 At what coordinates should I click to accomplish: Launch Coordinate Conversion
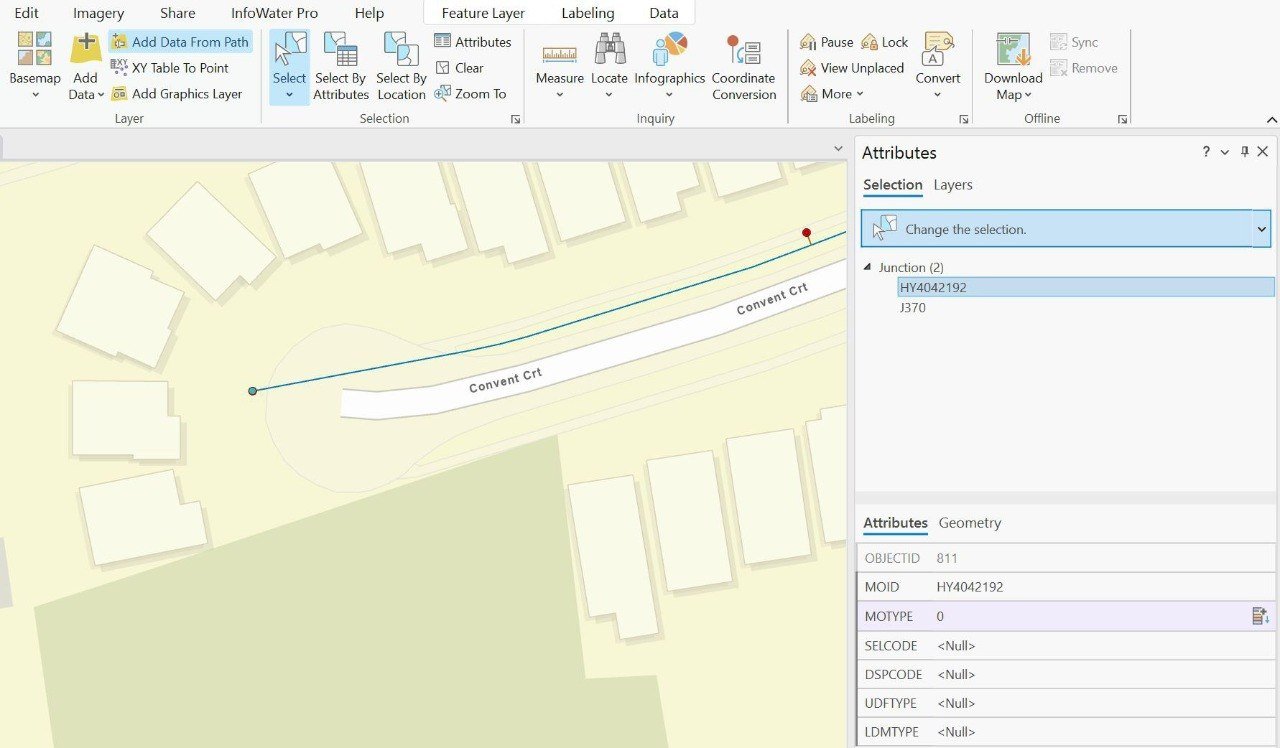click(x=744, y=66)
